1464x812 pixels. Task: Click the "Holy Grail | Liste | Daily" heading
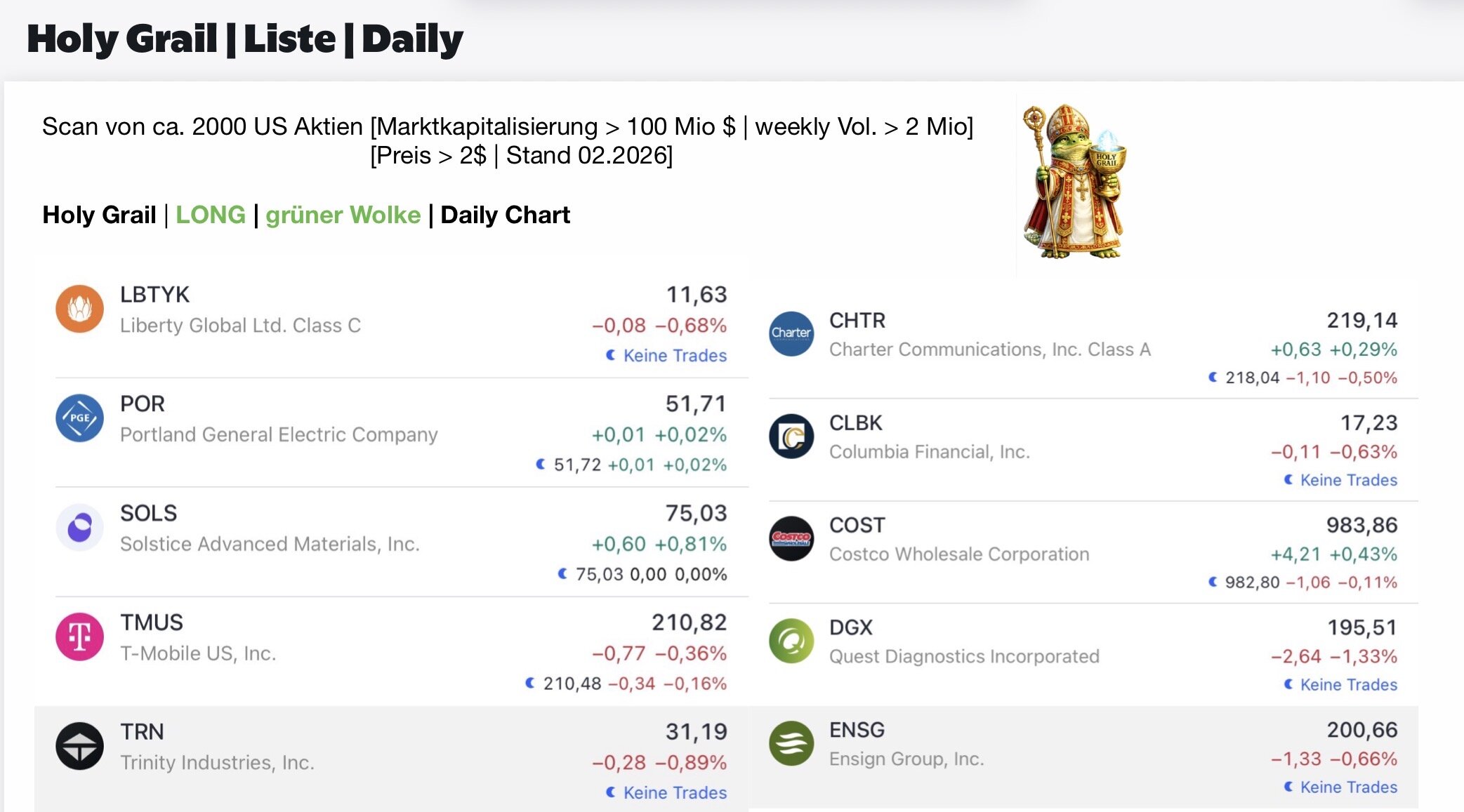tap(245, 39)
